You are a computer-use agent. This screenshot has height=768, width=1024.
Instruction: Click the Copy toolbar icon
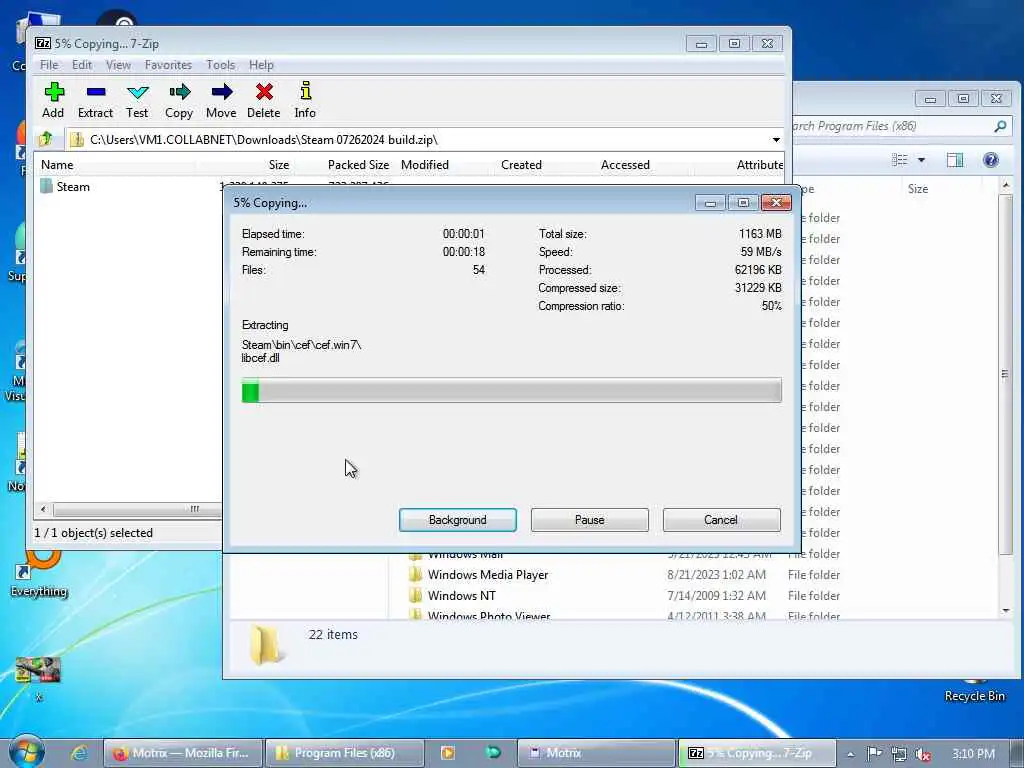coord(179,100)
